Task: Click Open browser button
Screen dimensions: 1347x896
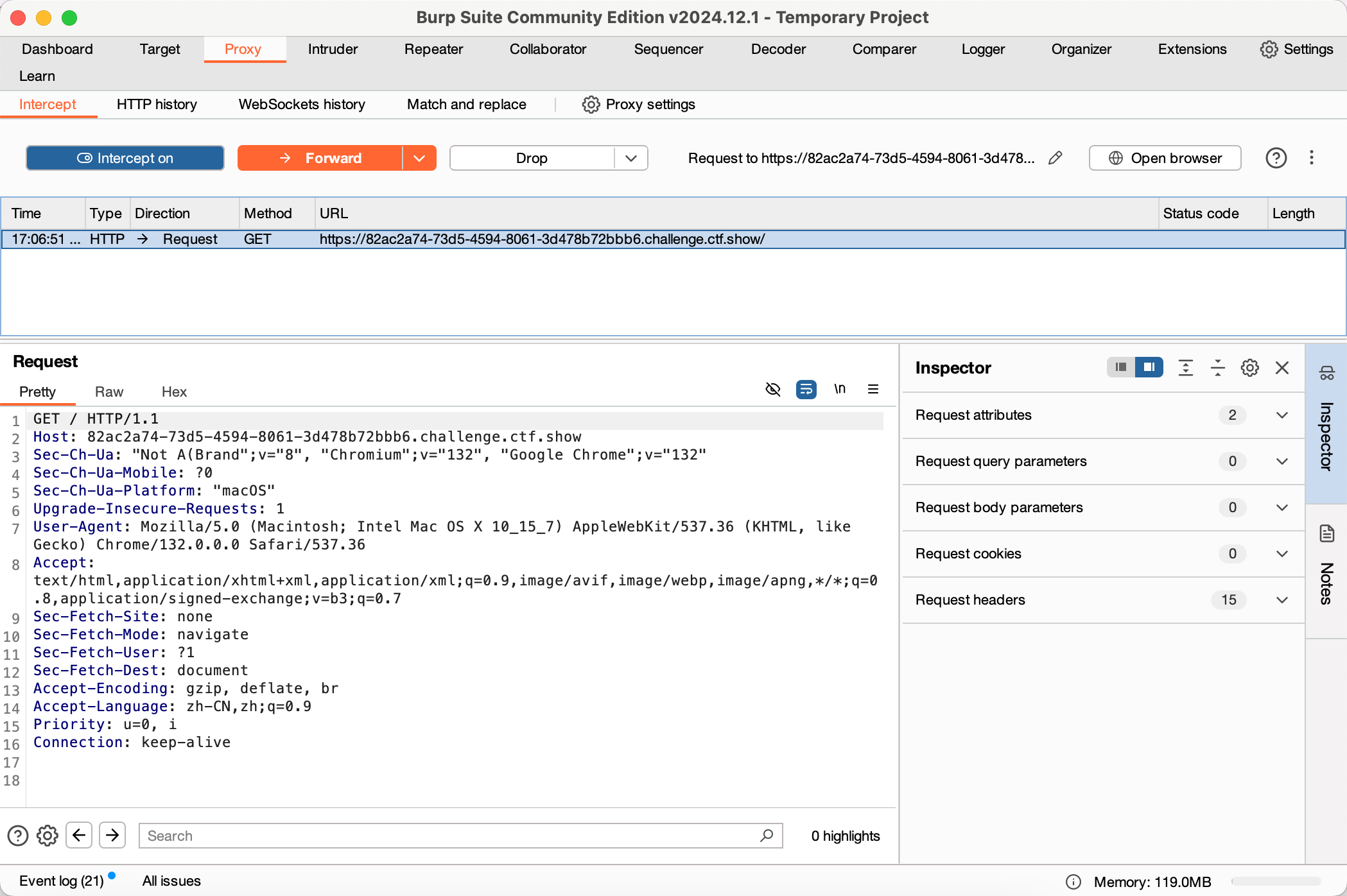Action: [1165, 158]
